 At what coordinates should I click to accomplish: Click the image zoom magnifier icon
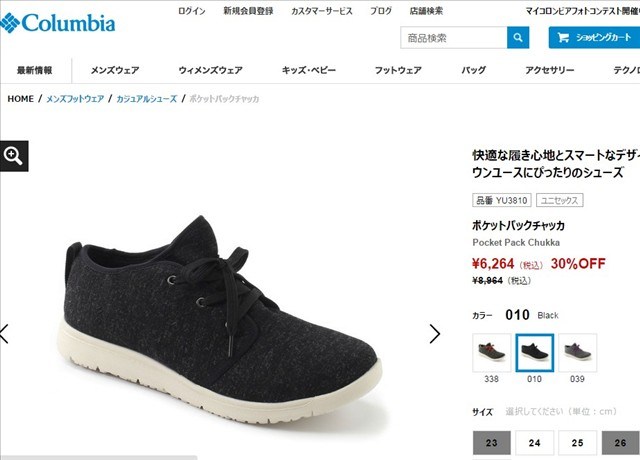click(x=13, y=156)
